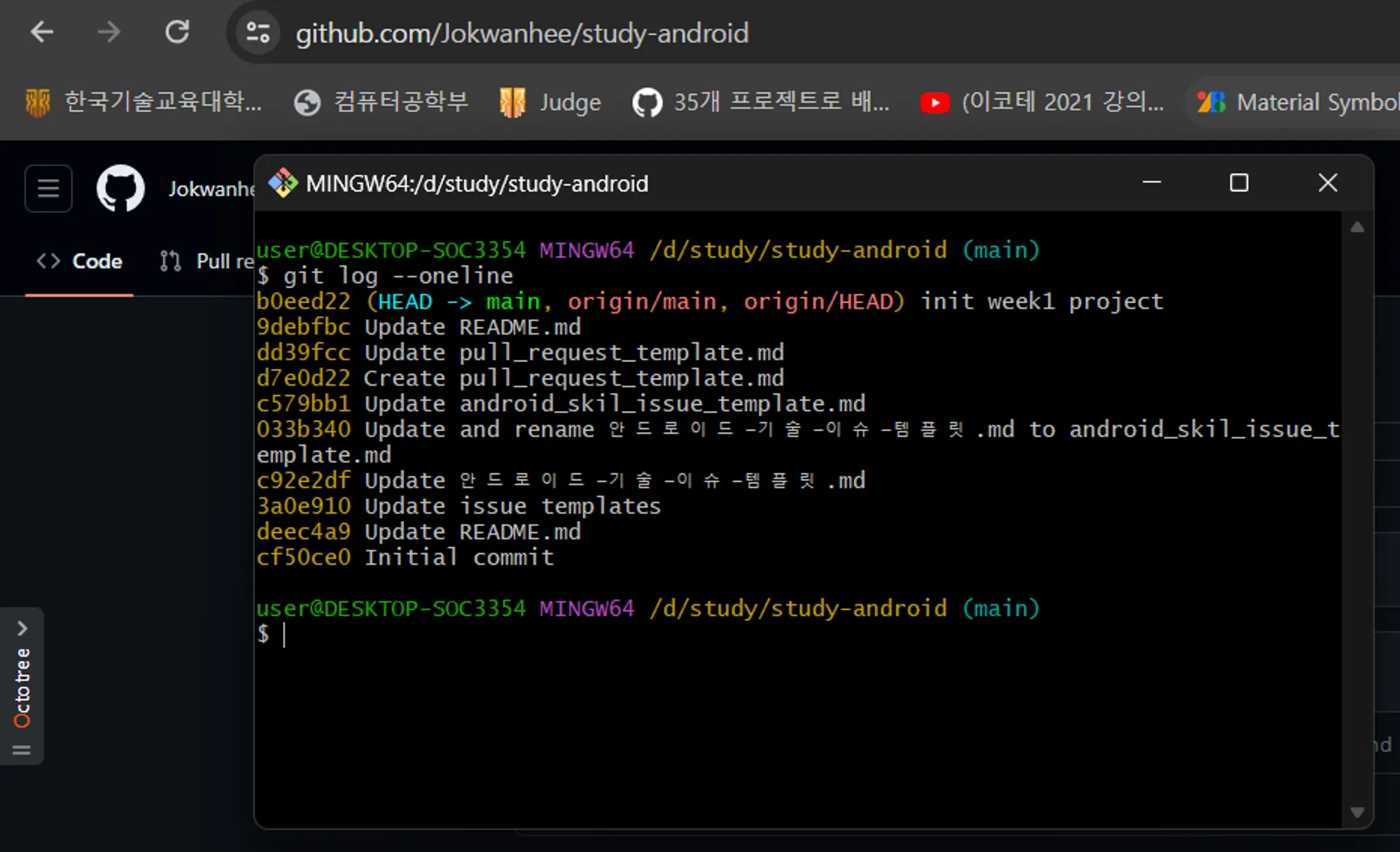Maximize the MINGW64 terminal window
The height and width of the screenshot is (852, 1400).
(1239, 183)
